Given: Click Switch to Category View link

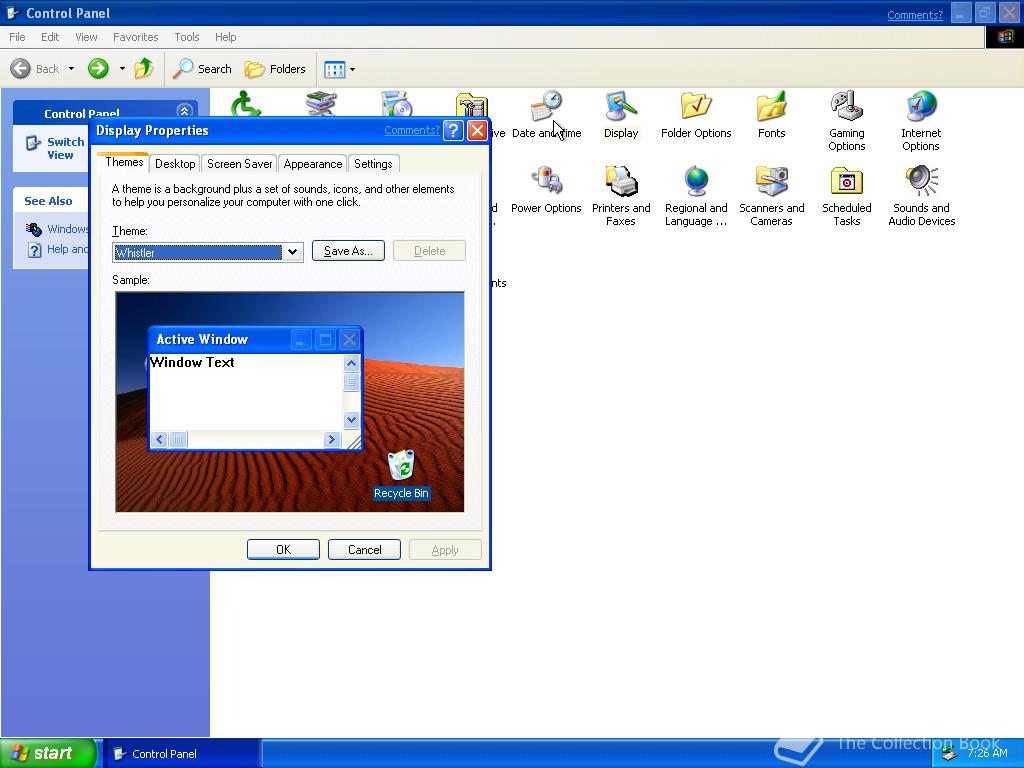Looking at the screenshot, I should pyautogui.click(x=64, y=148).
